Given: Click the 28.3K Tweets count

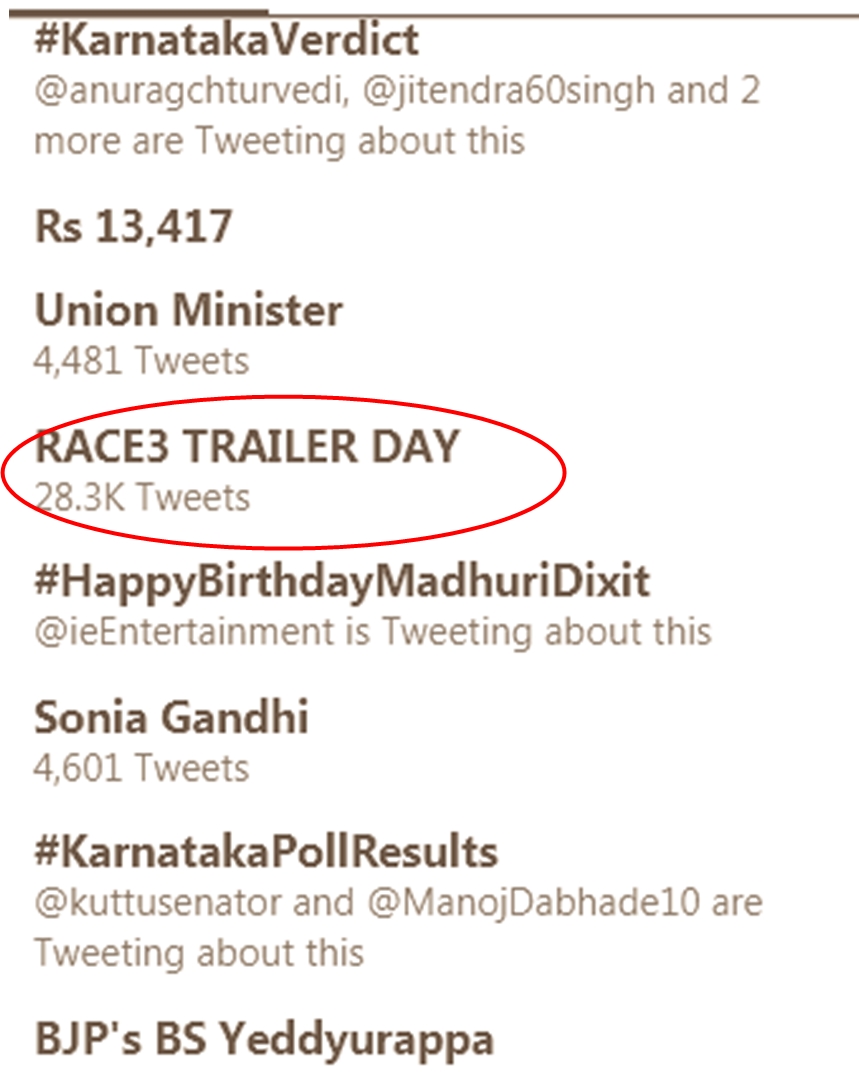Looking at the screenshot, I should [x=142, y=497].
